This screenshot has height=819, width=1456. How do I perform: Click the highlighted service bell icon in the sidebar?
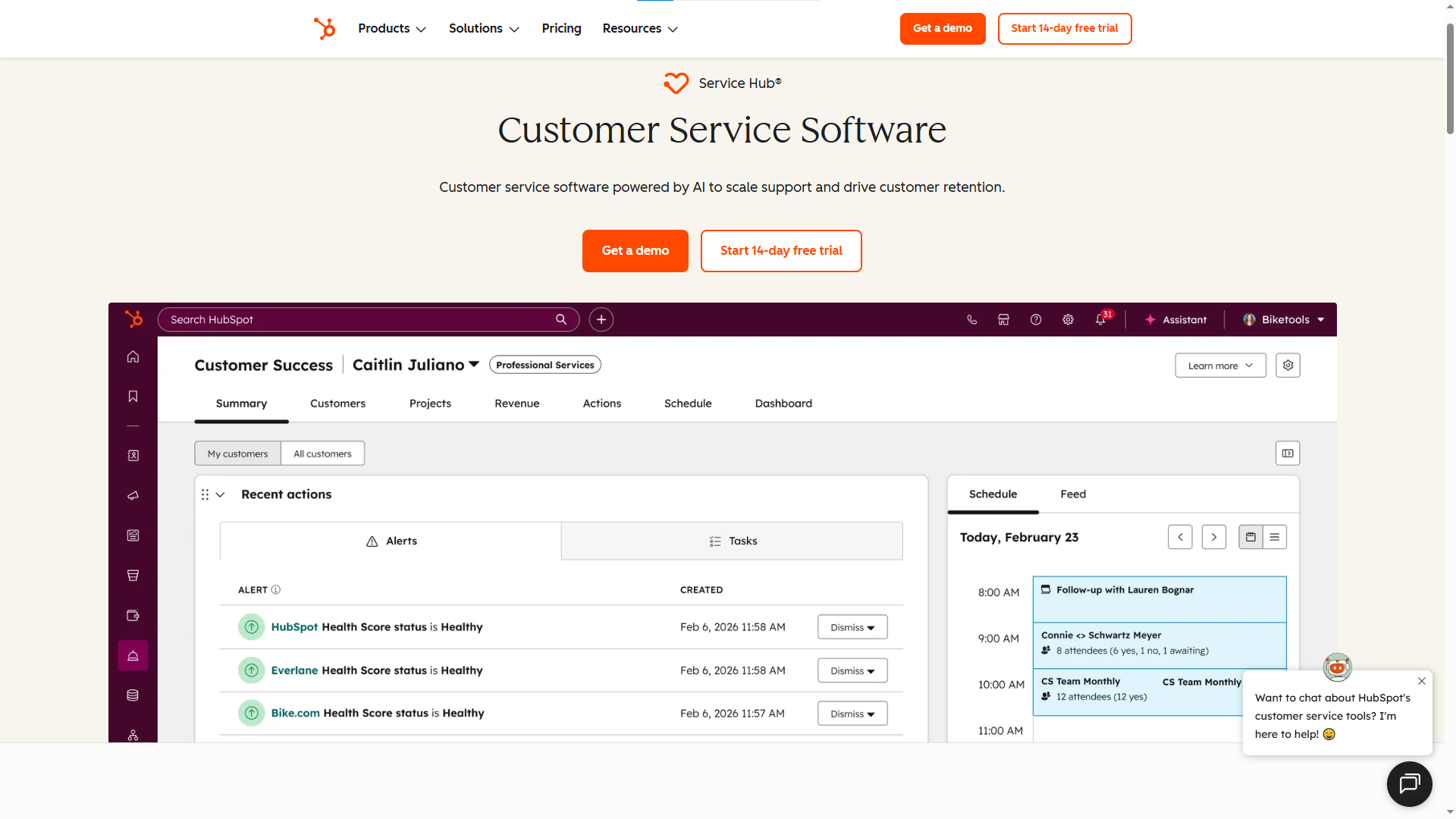[133, 655]
